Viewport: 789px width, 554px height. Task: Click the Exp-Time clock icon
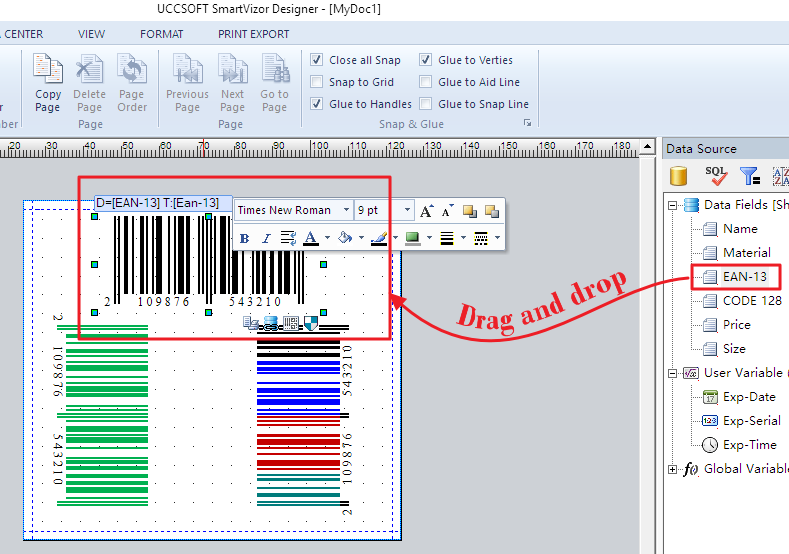coord(710,445)
